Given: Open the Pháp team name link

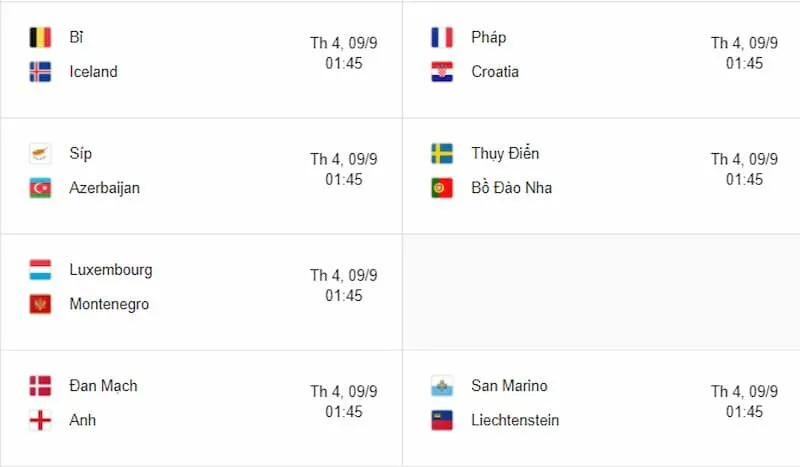Looking at the screenshot, I should tap(489, 38).
